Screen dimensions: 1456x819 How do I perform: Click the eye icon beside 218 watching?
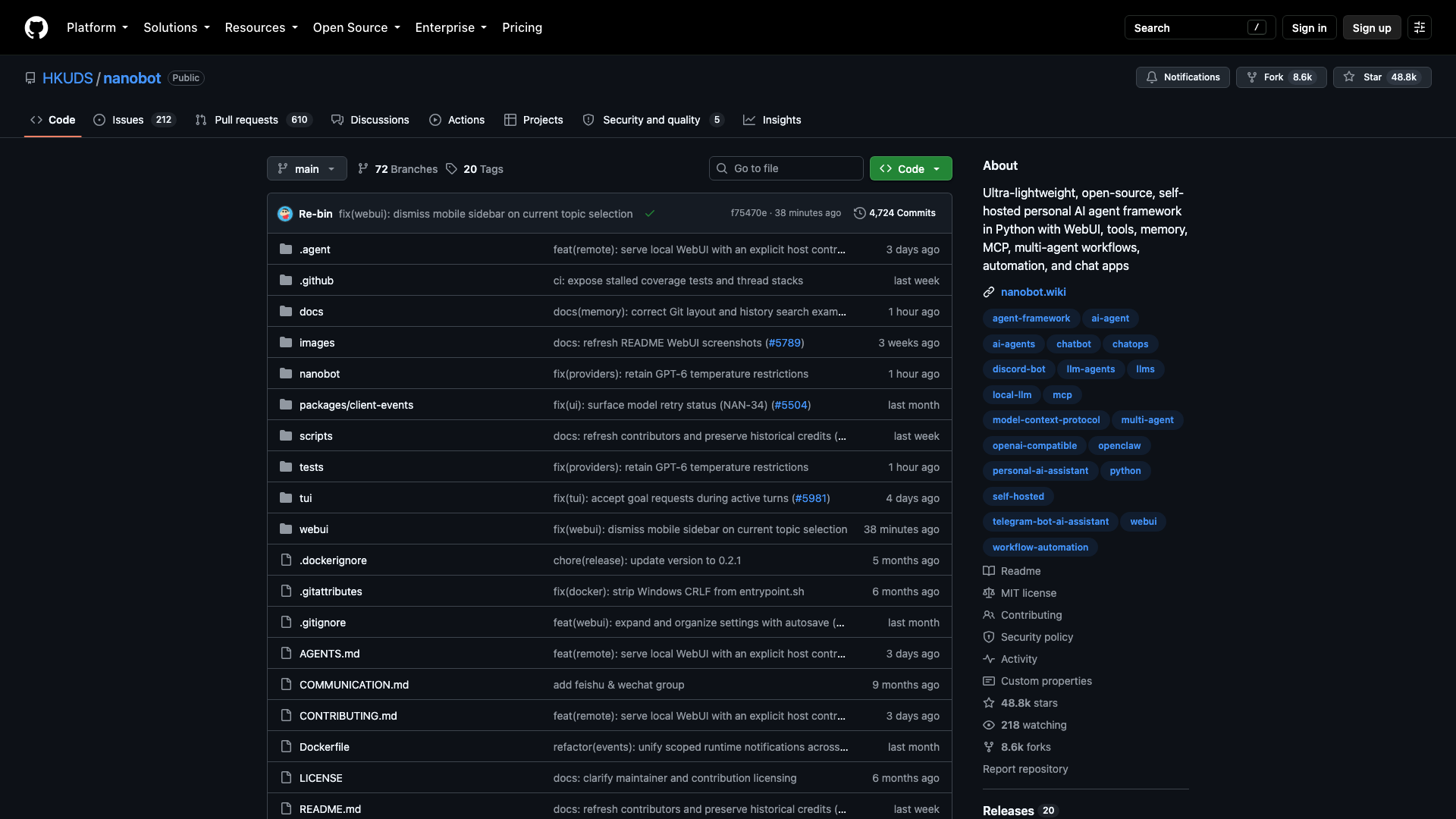pos(989,725)
